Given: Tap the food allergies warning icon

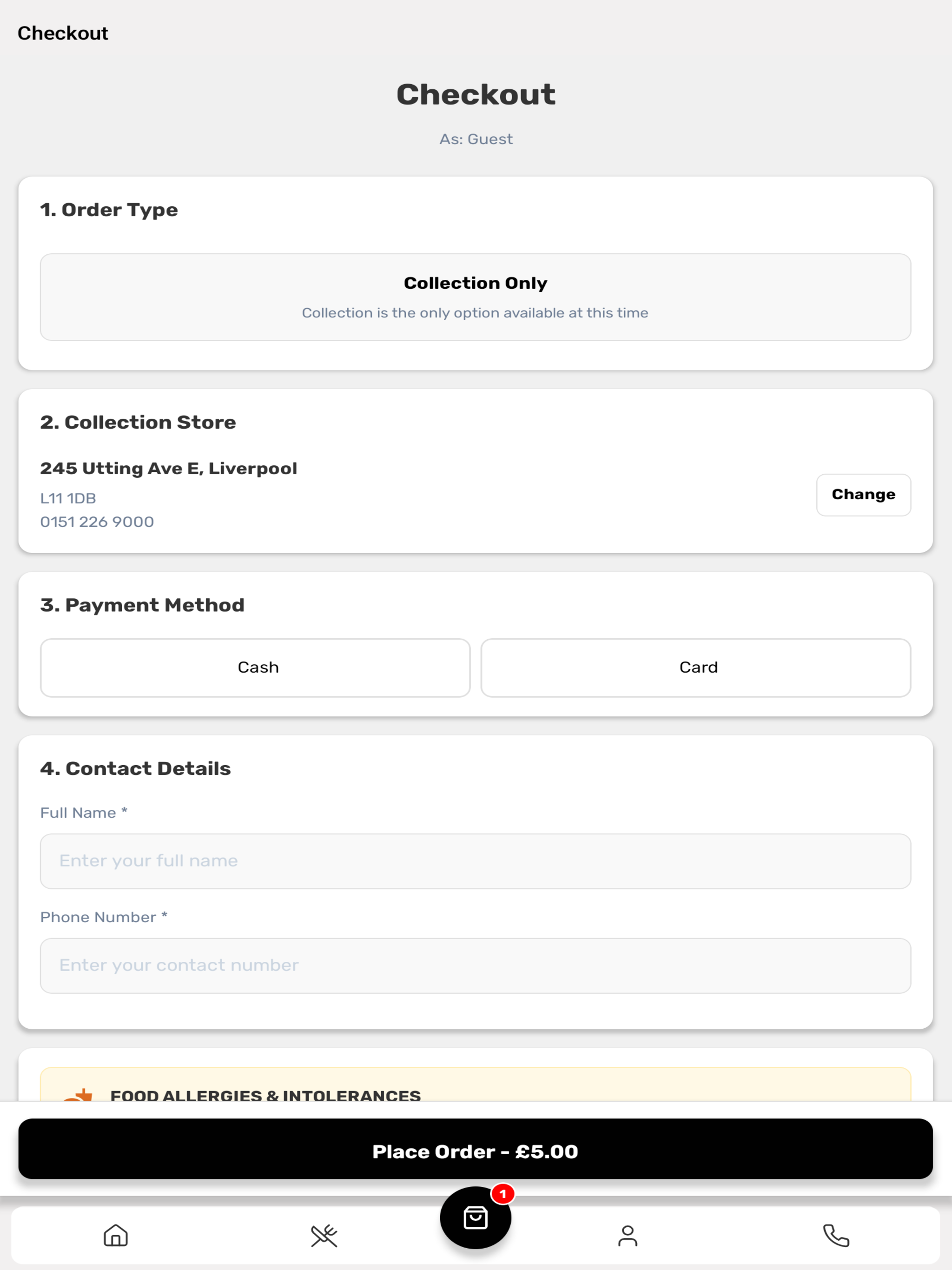Looking at the screenshot, I should click(x=78, y=1094).
